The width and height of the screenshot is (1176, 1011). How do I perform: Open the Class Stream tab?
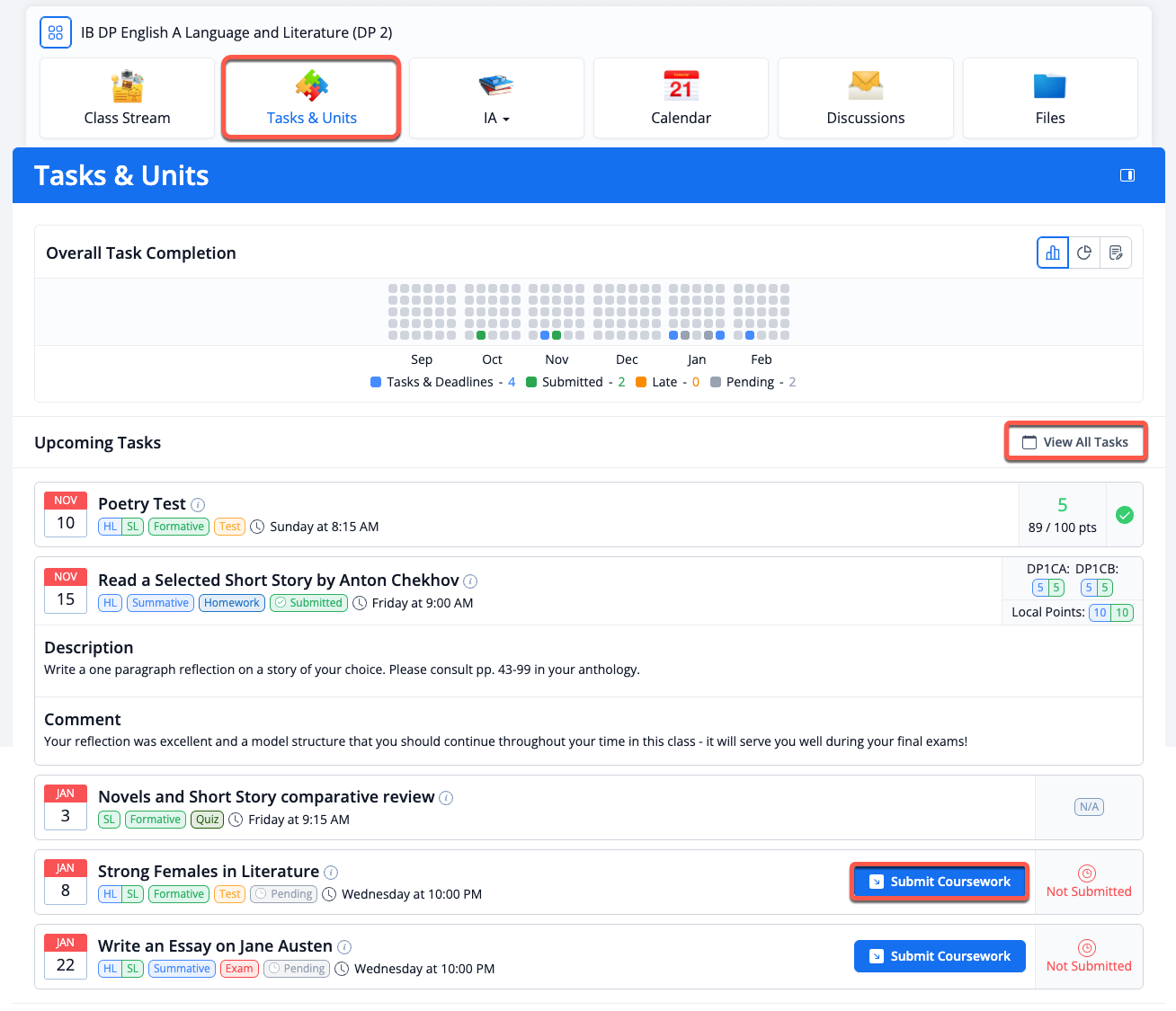pyautogui.click(x=127, y=99)
